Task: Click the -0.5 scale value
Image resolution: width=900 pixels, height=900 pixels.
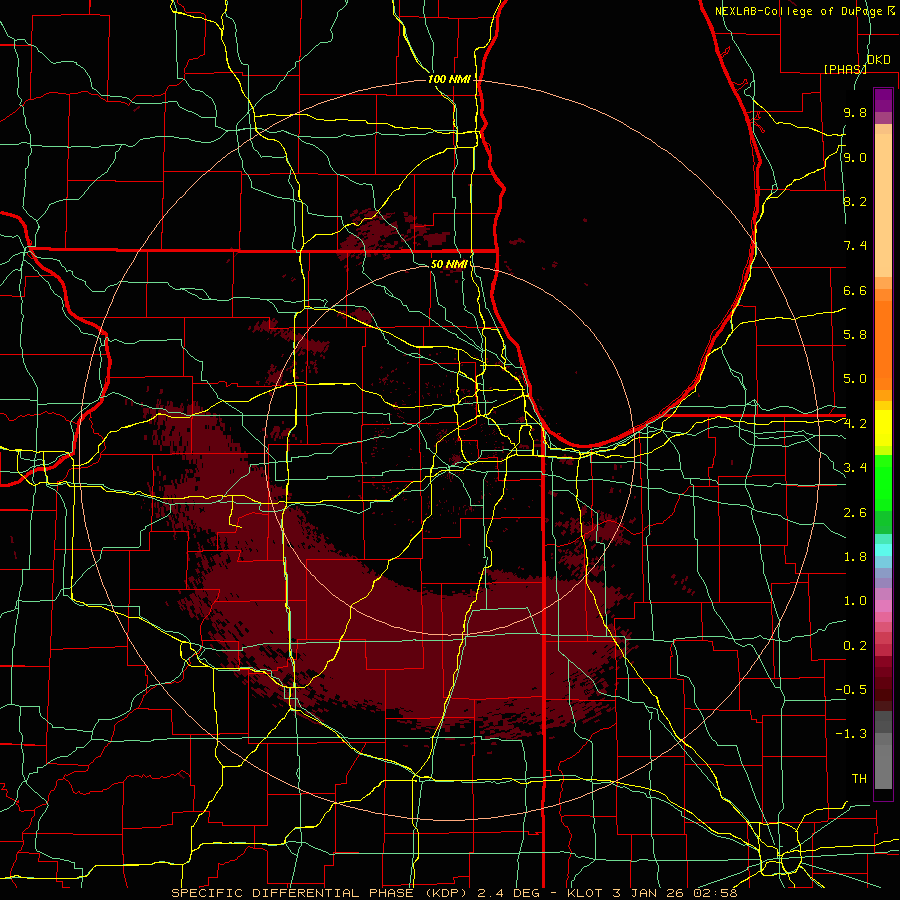Action: [851, 690]
